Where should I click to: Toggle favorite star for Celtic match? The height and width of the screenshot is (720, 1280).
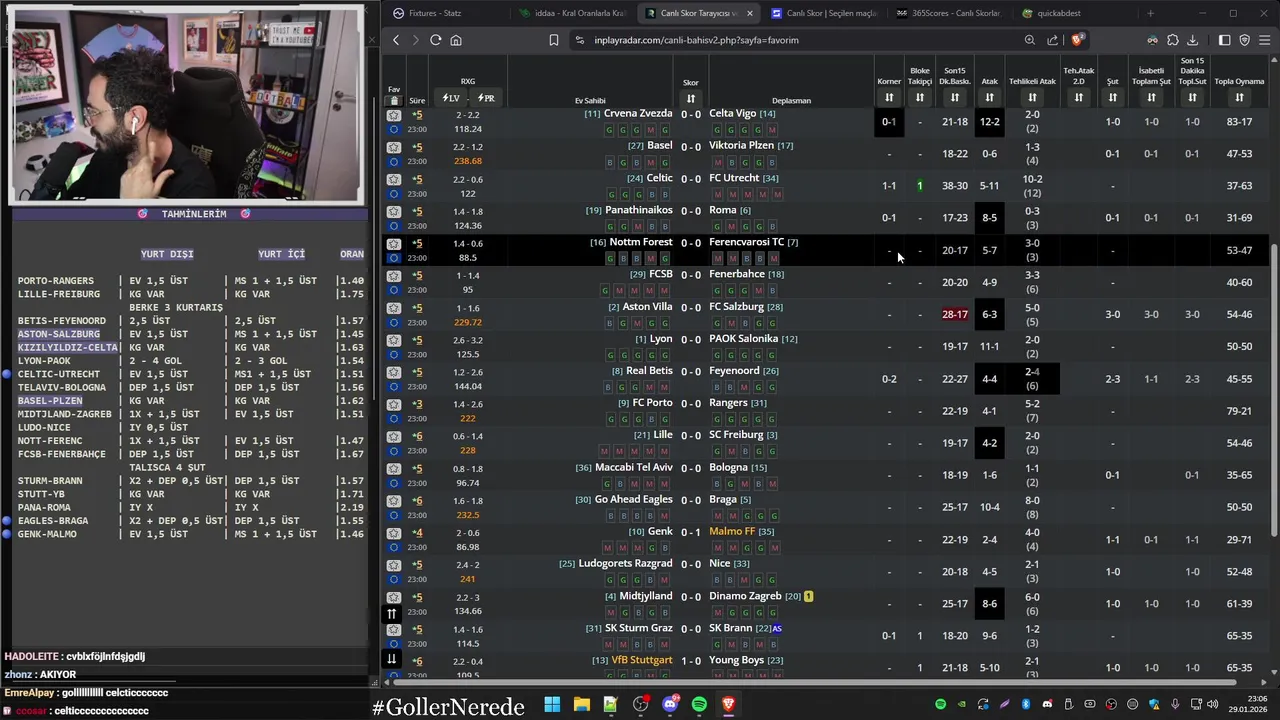[394, 179]
